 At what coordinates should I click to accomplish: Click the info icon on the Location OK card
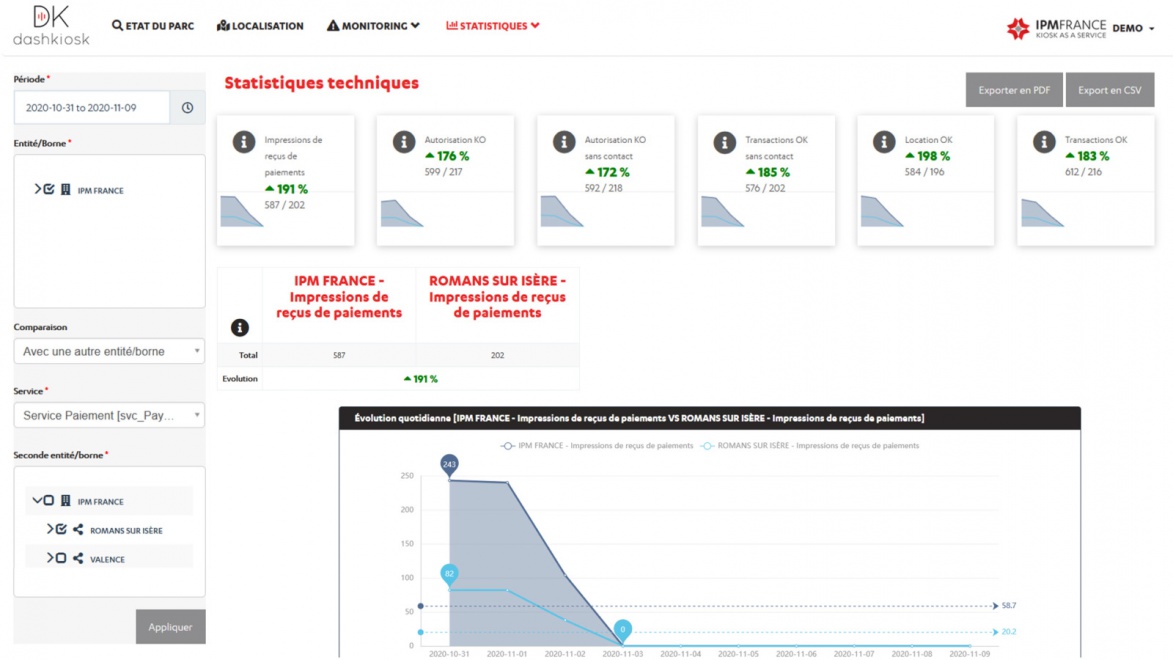click(883, 141)
